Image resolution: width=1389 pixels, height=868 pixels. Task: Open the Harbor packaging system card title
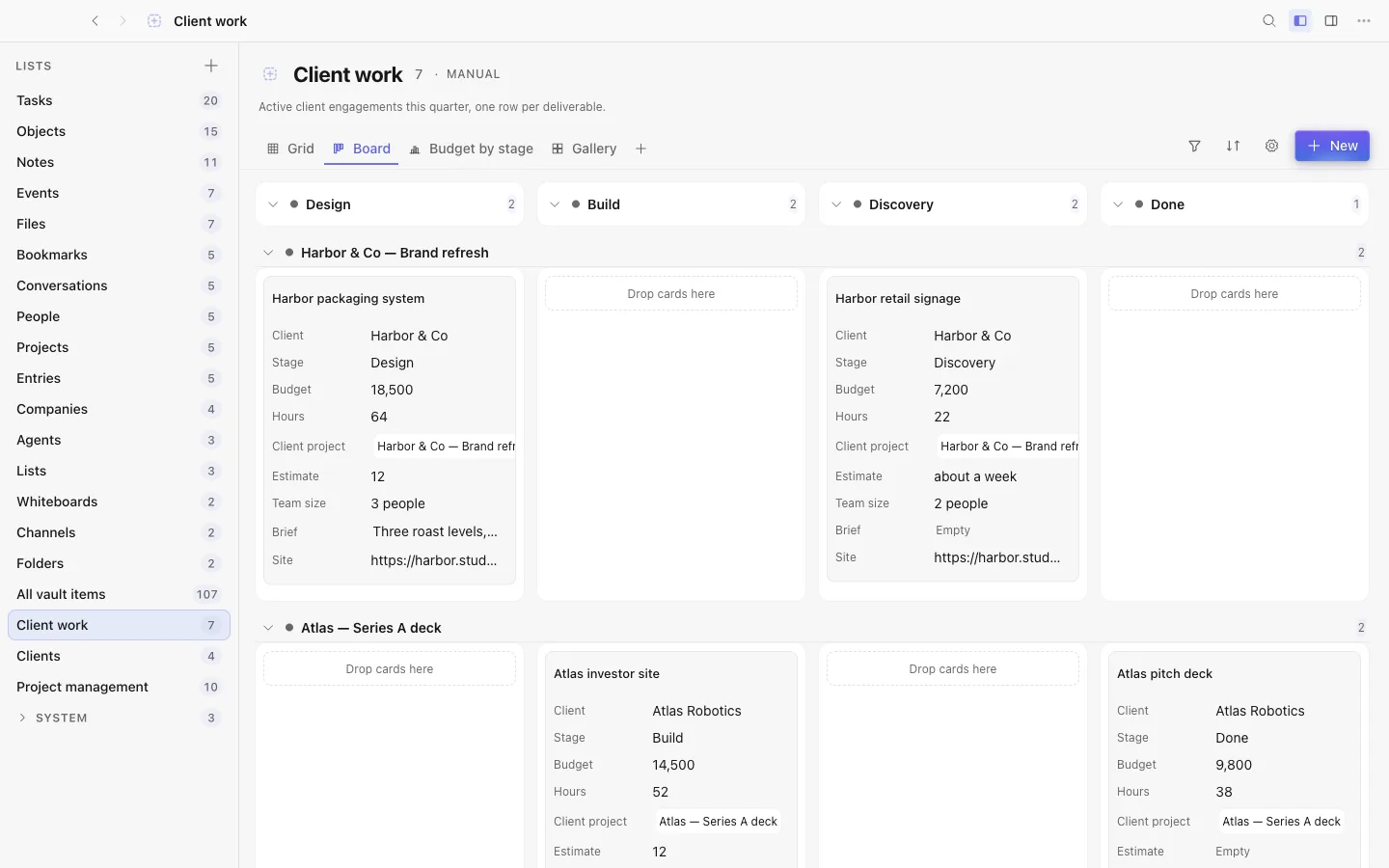pyautogui.click(x=348, y=299)
